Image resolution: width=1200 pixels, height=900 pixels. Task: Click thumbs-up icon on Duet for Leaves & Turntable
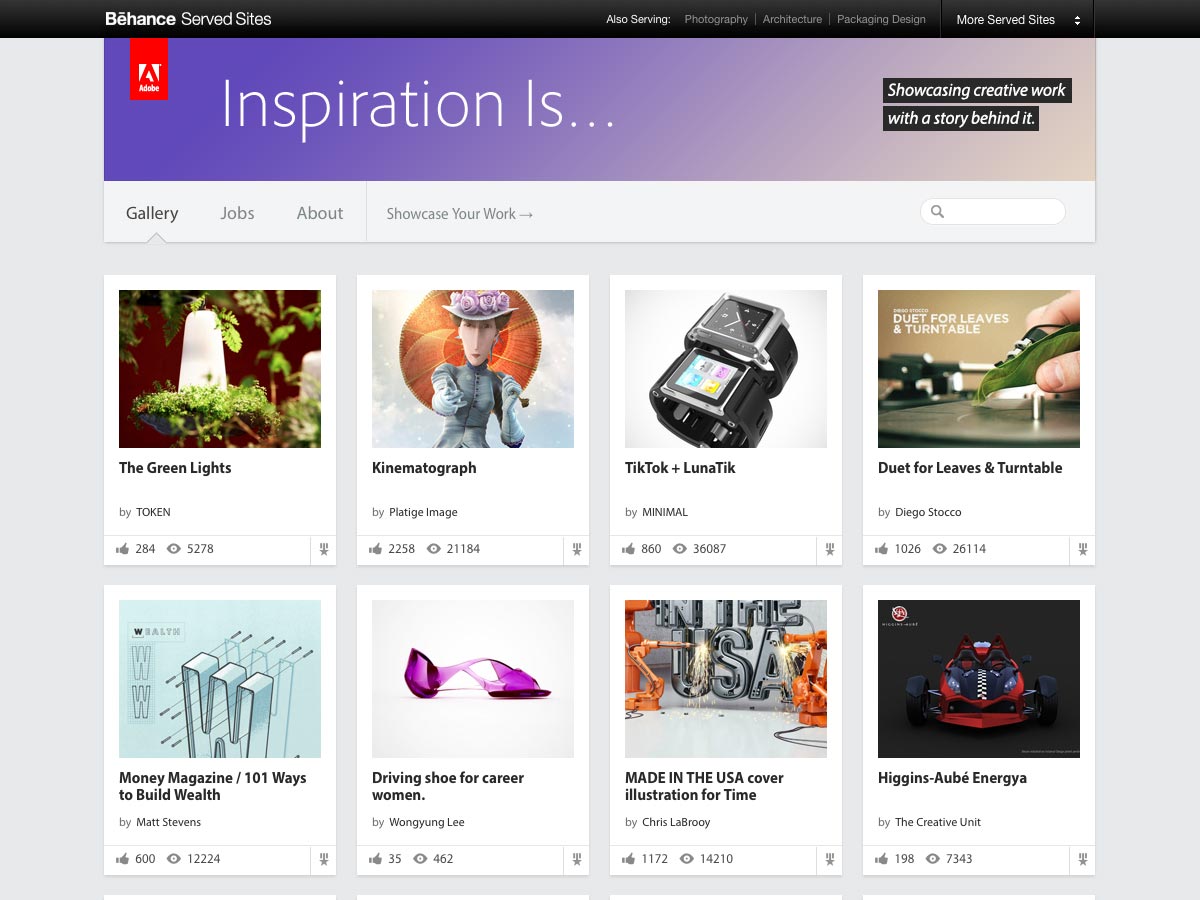(881, 549)
